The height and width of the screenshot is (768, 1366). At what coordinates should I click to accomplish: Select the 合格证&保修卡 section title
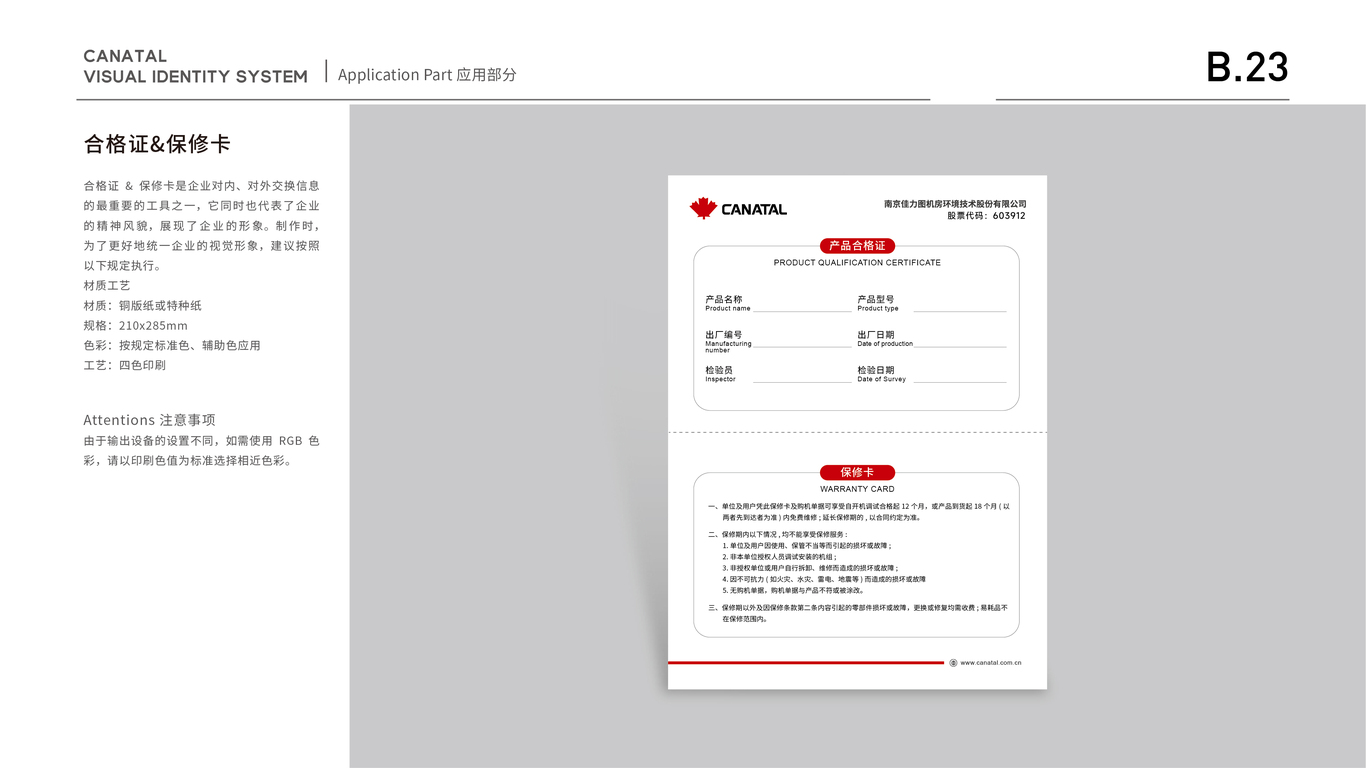157,144
